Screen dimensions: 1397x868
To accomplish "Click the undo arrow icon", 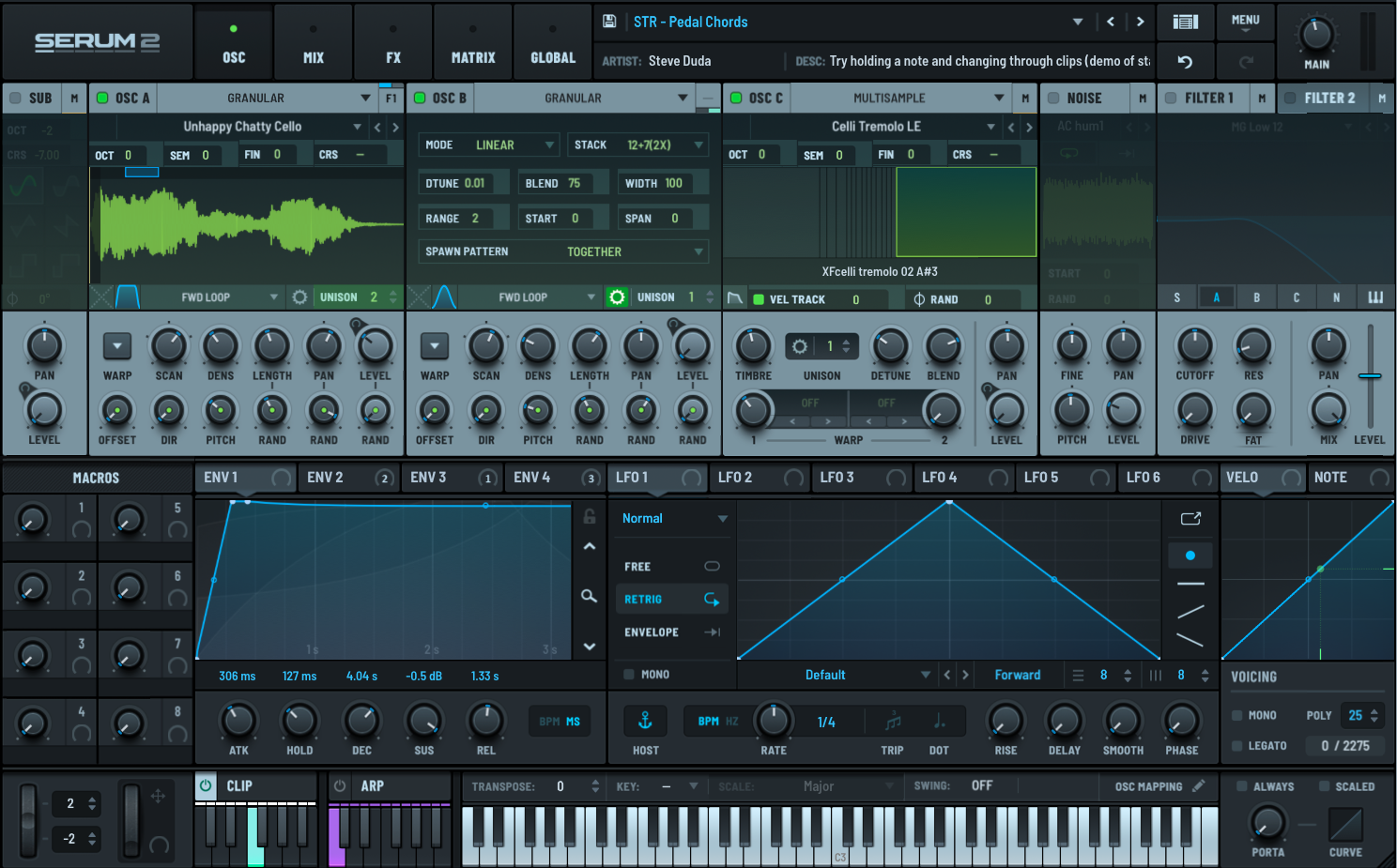I will click(x=1185, y=62).
